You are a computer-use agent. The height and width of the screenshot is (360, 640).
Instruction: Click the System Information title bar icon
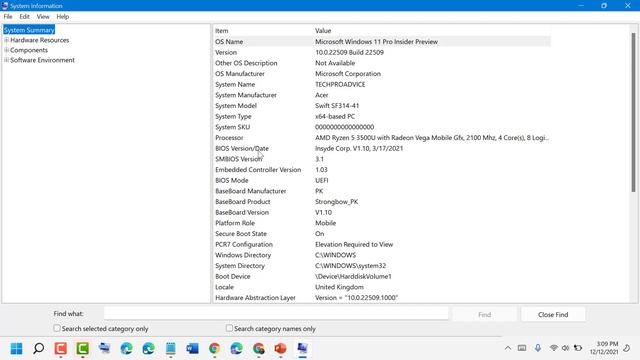point(5,6)
